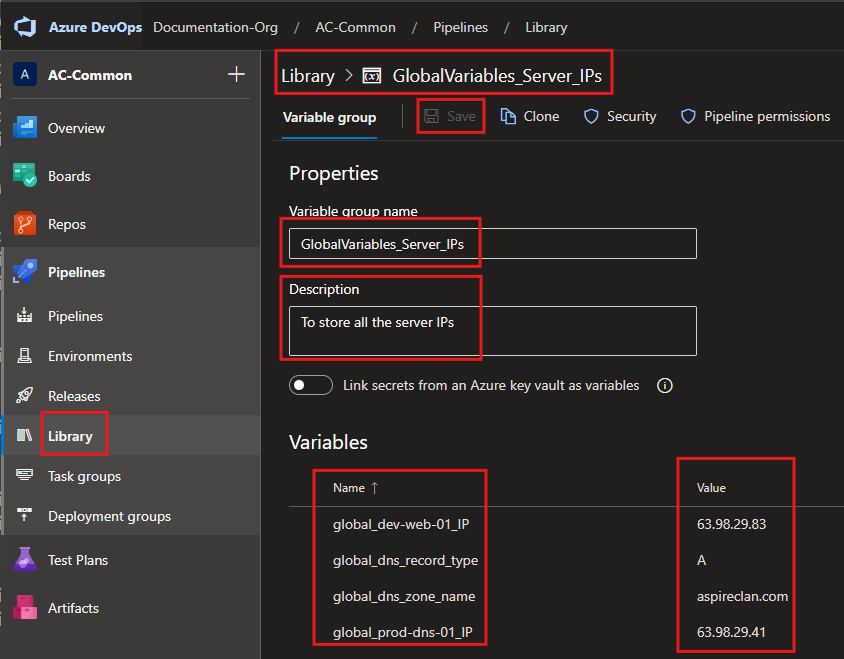Click Pipelines breadcrumb link in header
Screen dimensions: 844x659
click(460, 27)
